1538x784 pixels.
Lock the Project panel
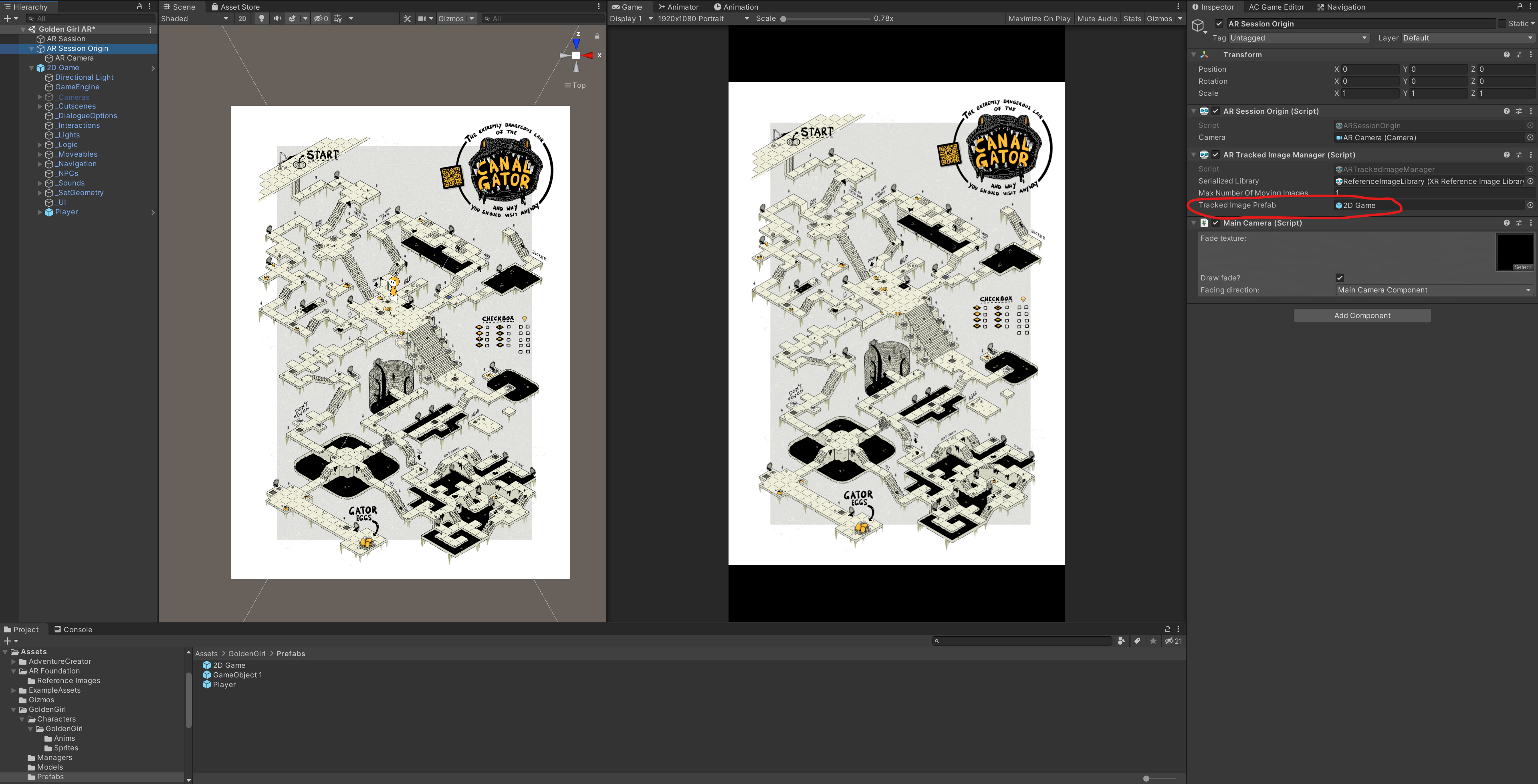point(1167,629)
